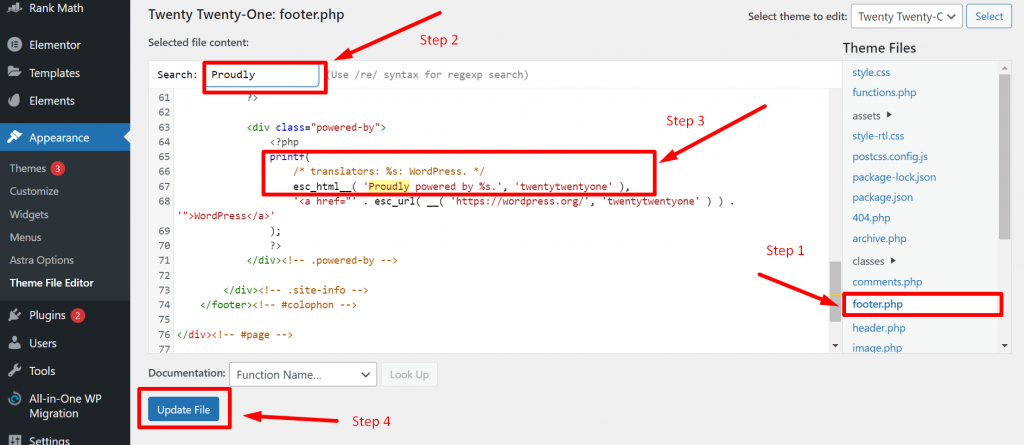The image size is (1024, 445).
Task: Click the Rank Math bar-chart icon
Action: 14,10
